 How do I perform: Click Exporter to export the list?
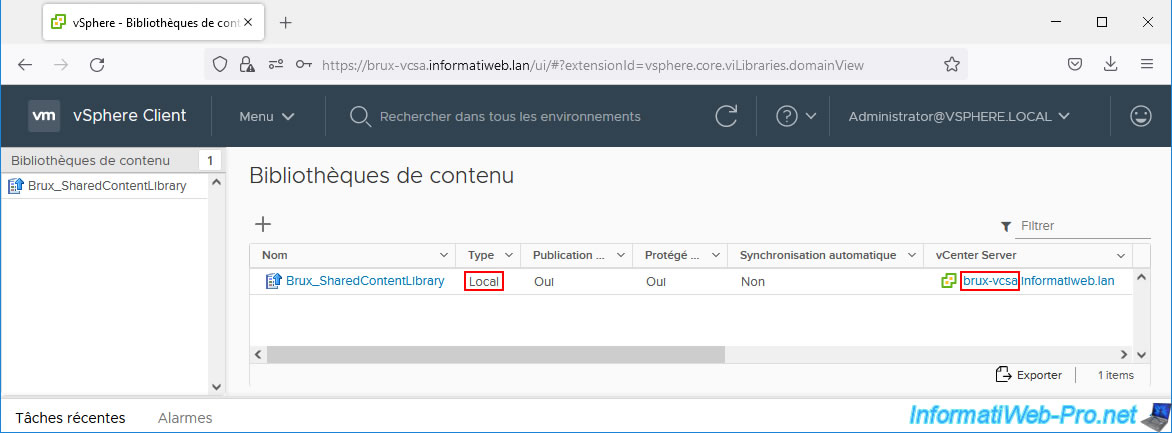click(1028, 375)
